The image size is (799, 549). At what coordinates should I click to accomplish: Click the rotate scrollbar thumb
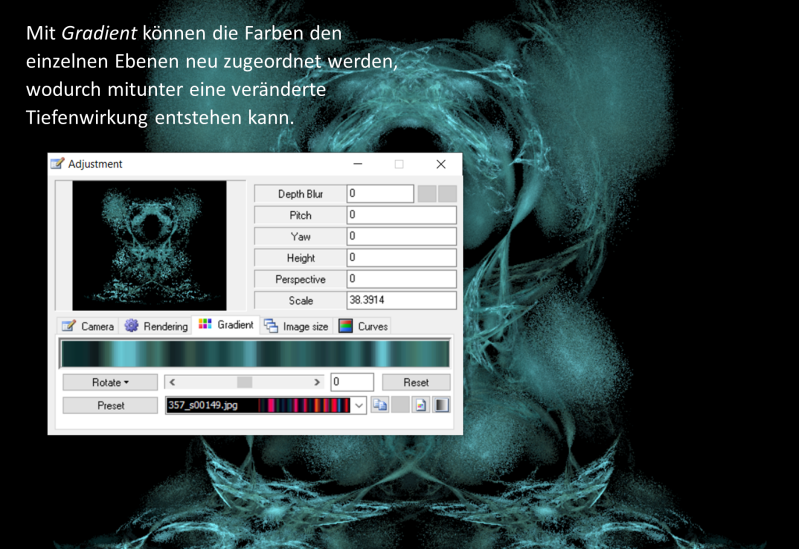click(x=245, y=382)
